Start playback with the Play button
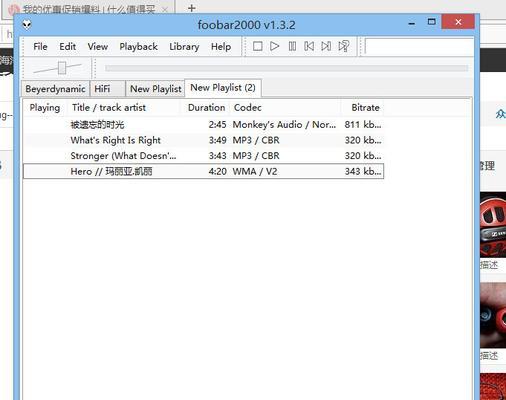 click(274, 46)
